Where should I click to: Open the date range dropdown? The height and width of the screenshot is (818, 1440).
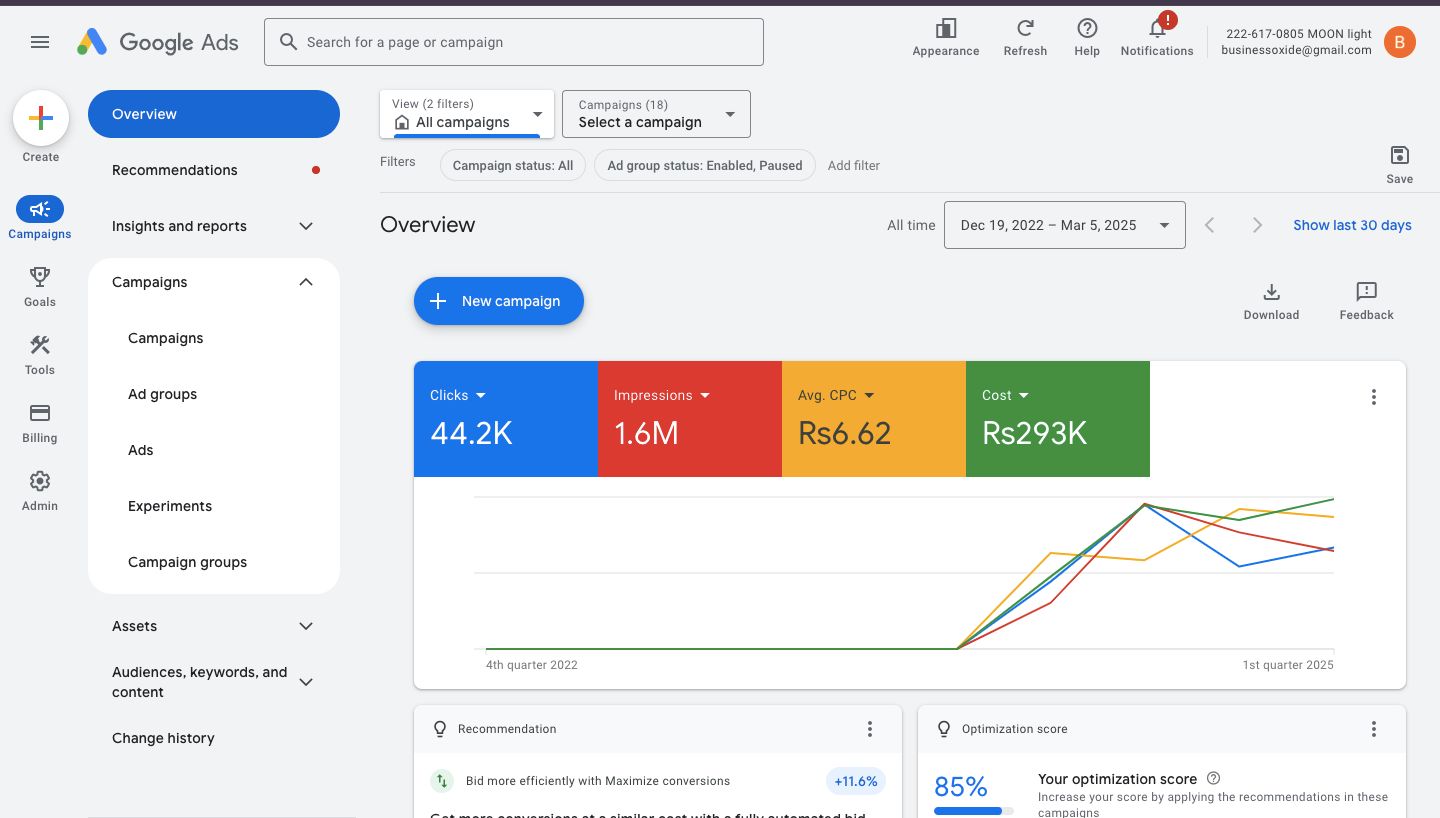1064,225
